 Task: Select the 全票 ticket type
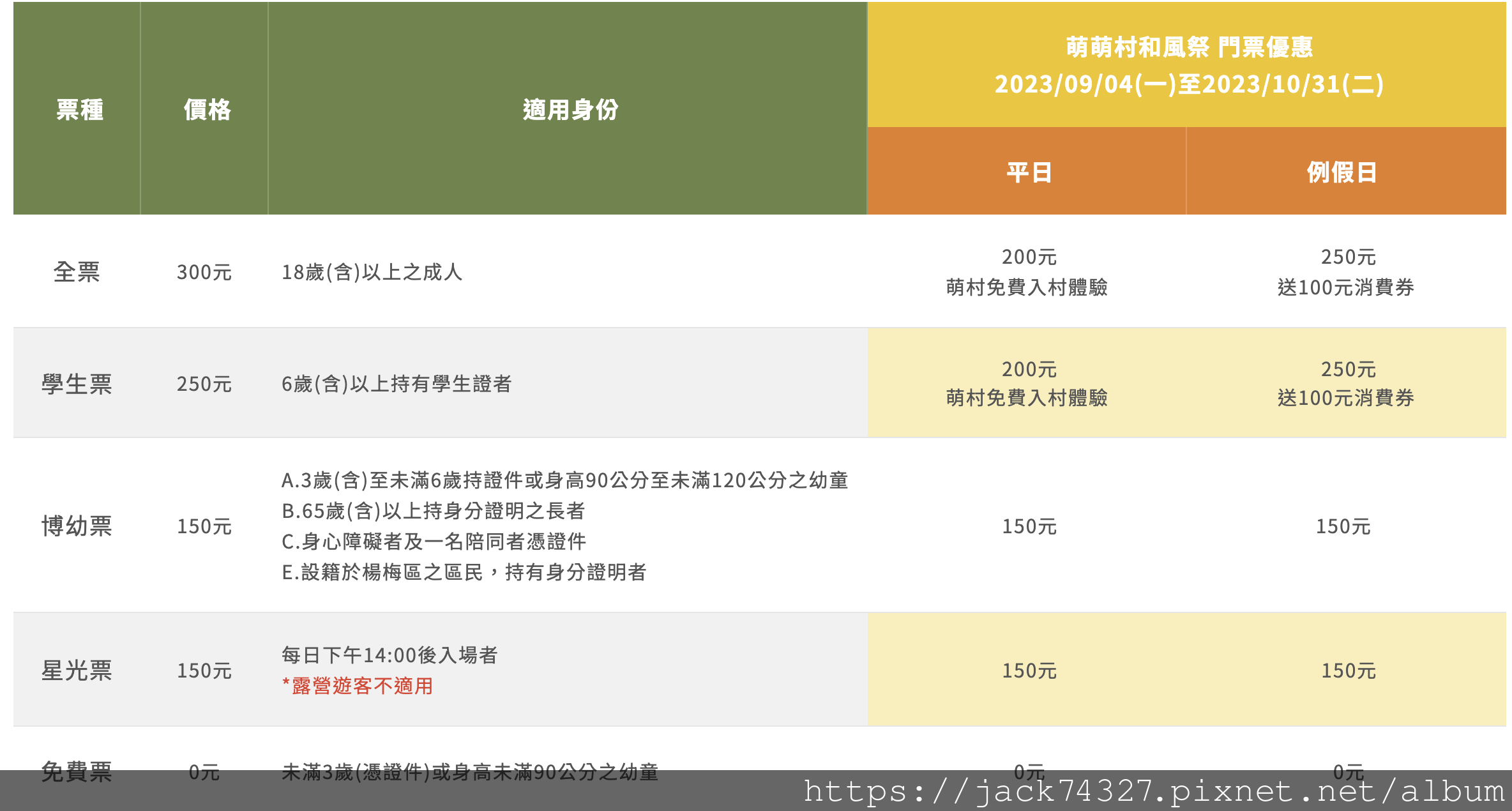click(x=77, y=272)
